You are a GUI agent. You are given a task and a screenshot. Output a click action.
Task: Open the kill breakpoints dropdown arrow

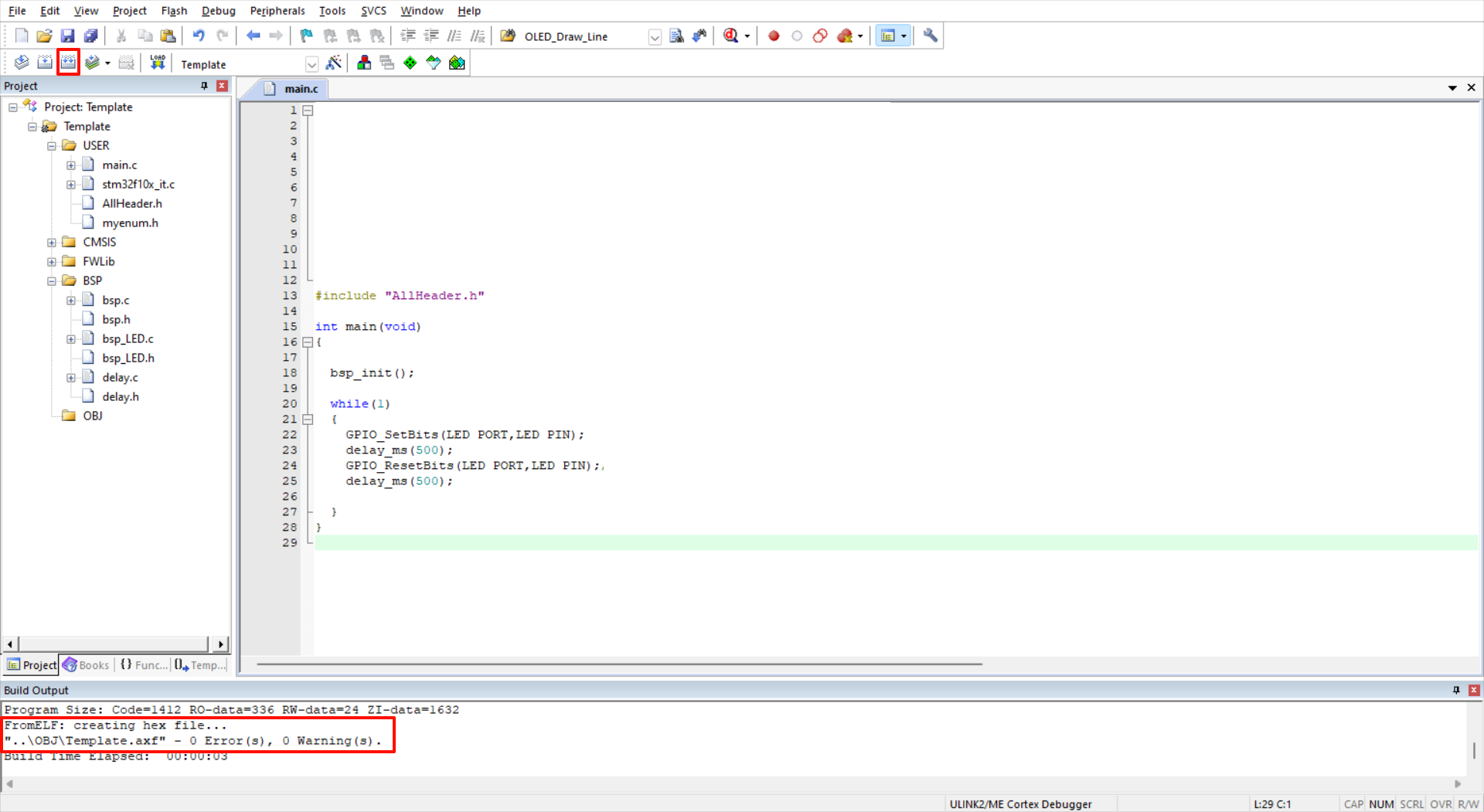click(860, 36)
